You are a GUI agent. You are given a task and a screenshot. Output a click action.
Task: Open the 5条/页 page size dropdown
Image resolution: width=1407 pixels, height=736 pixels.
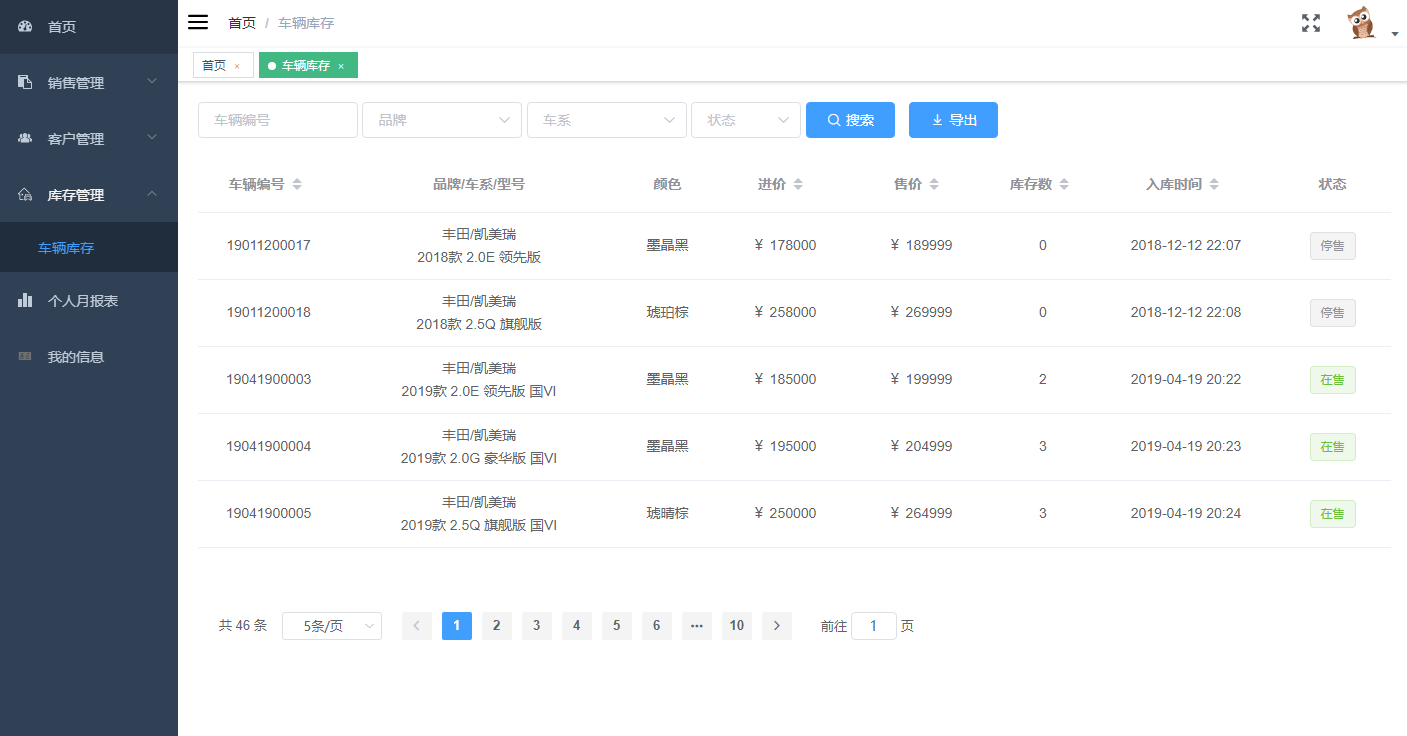[331, 625]
